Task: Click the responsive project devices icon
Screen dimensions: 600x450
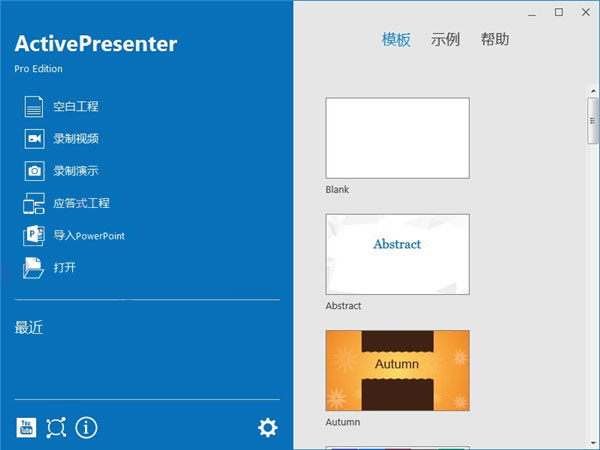Action: (x=34, y=203)
